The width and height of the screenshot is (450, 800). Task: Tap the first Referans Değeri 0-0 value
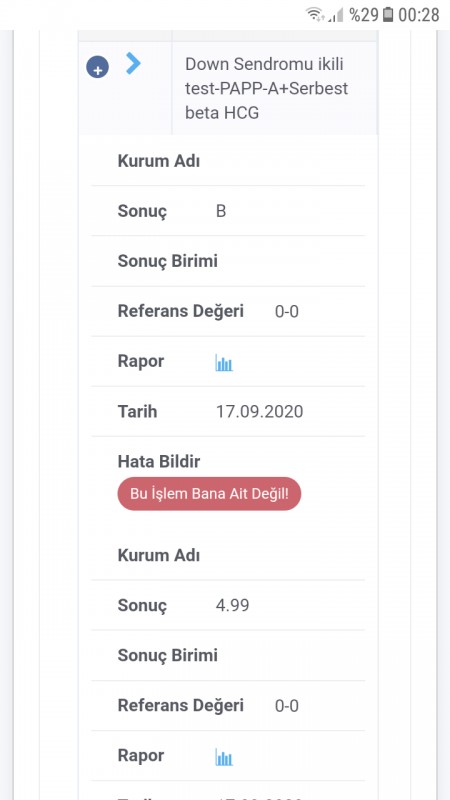[x=287, y=311]
